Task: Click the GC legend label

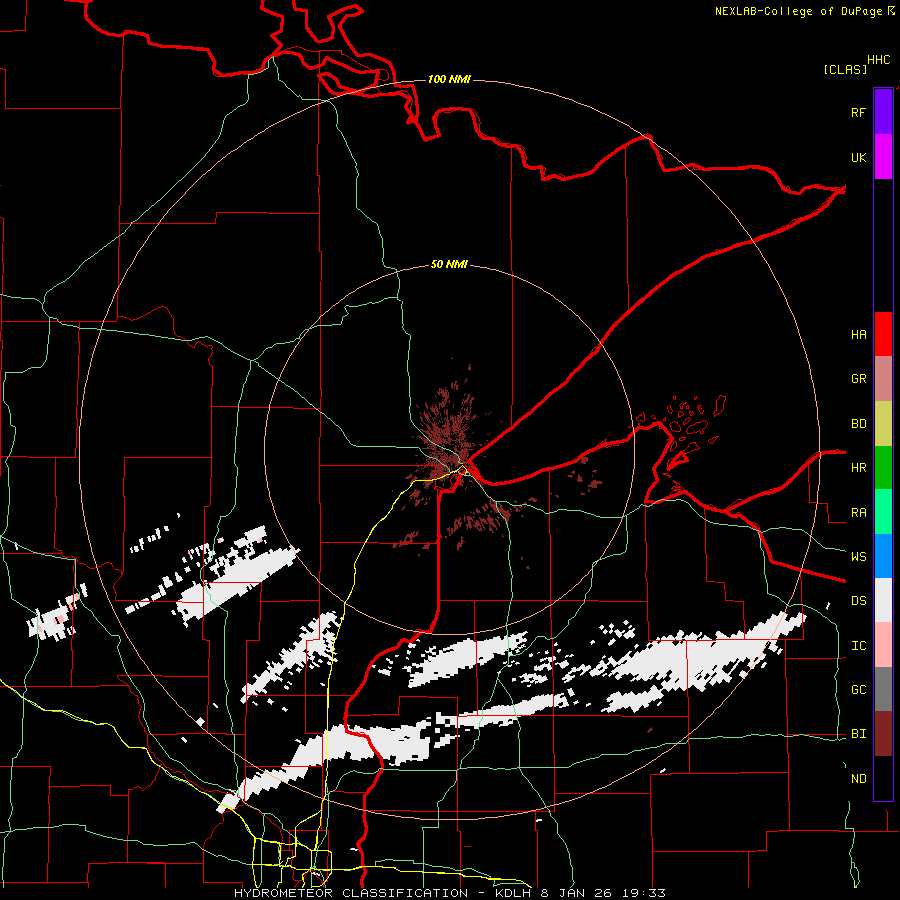Action: tap(858, 689)
